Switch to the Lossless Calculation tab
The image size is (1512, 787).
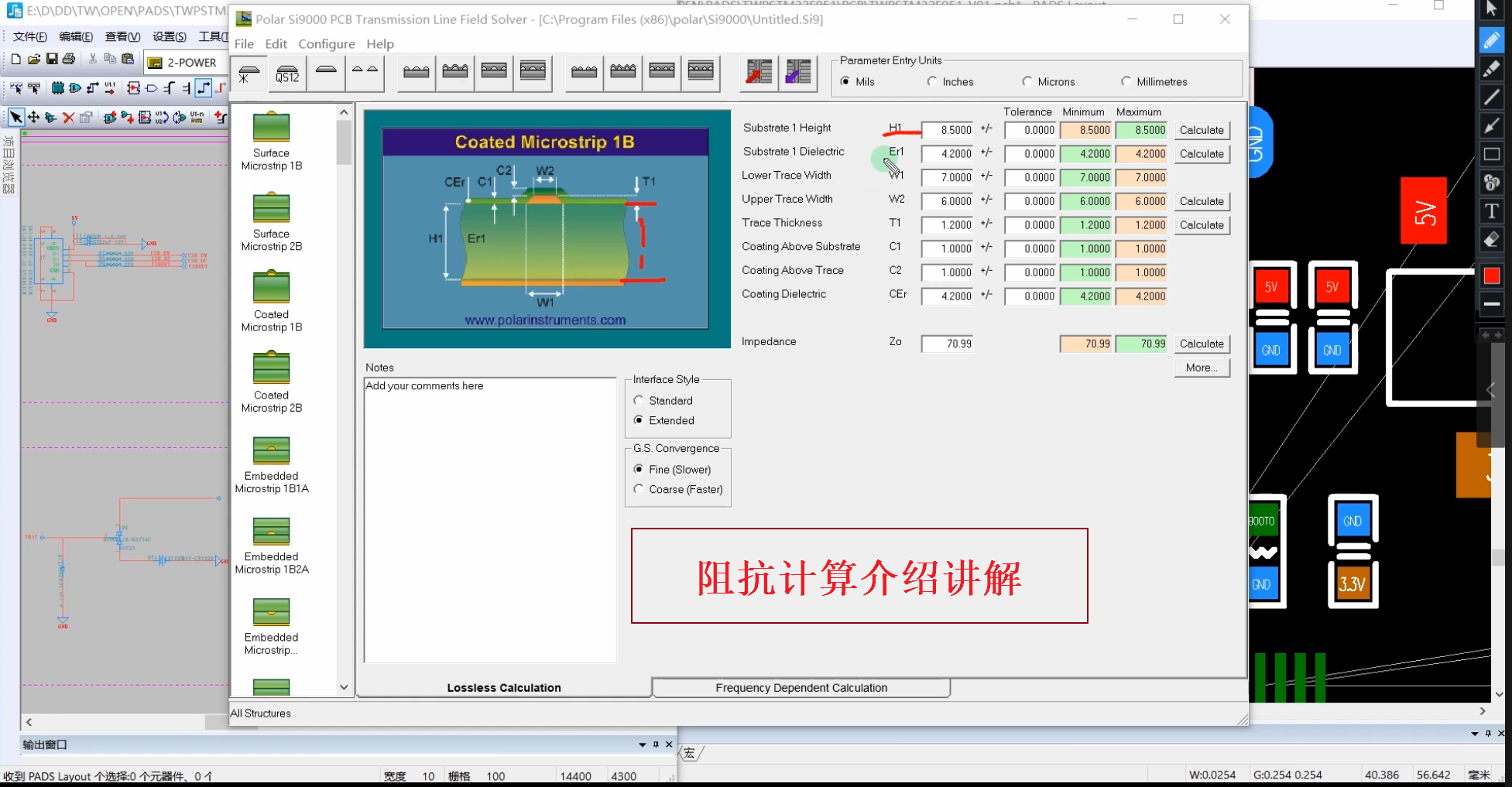504,688
